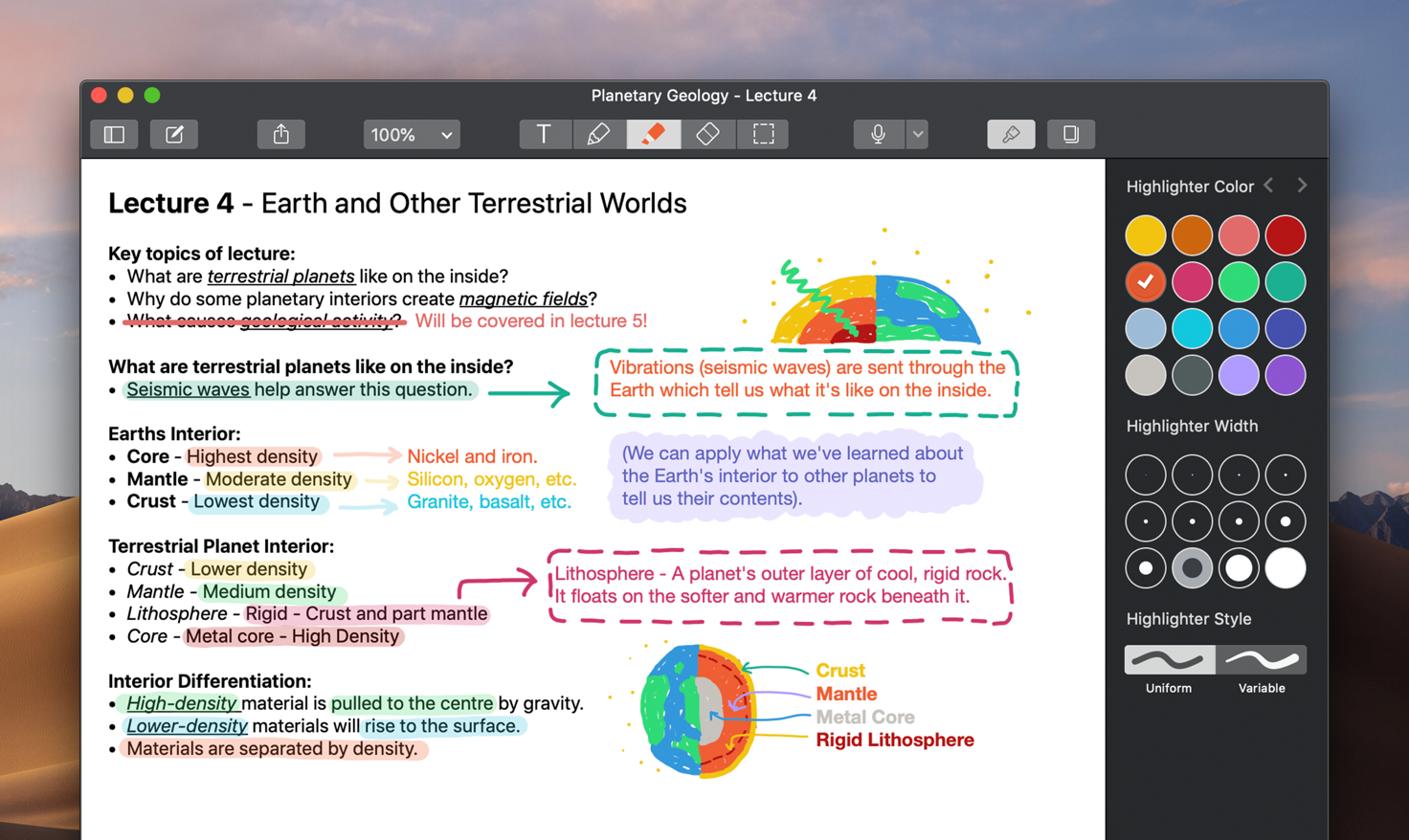The width and height of the screenshot is (1409, 840).
Task: Select the Highlighter tool
Action: [654, 135]
